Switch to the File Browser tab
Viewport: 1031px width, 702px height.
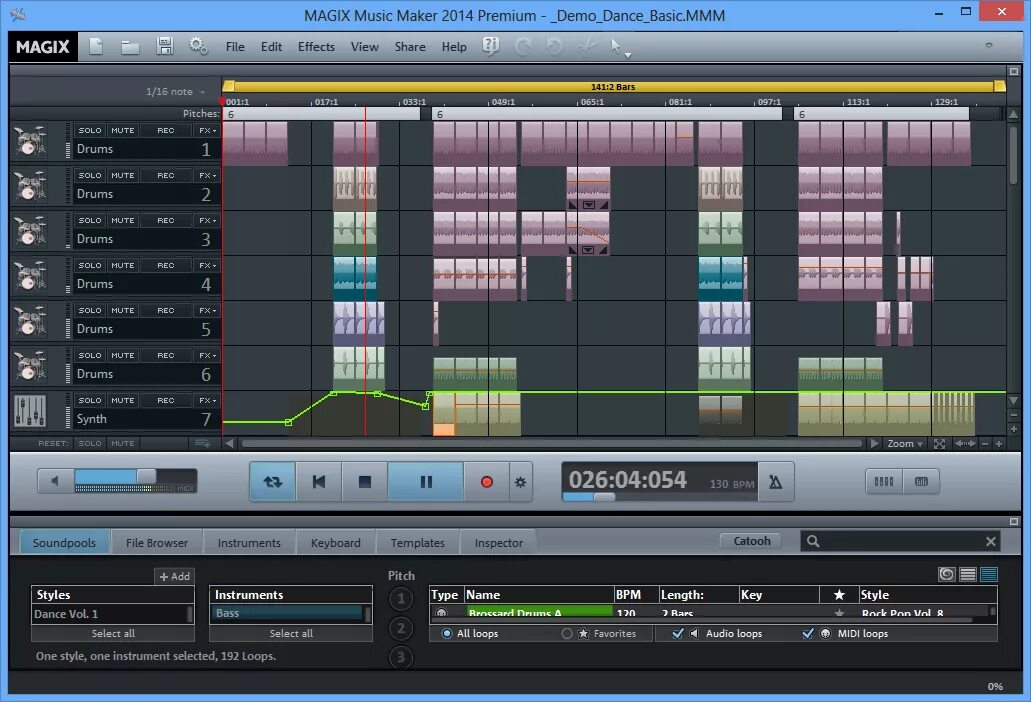pyautogui.click(x=156, y=543)
